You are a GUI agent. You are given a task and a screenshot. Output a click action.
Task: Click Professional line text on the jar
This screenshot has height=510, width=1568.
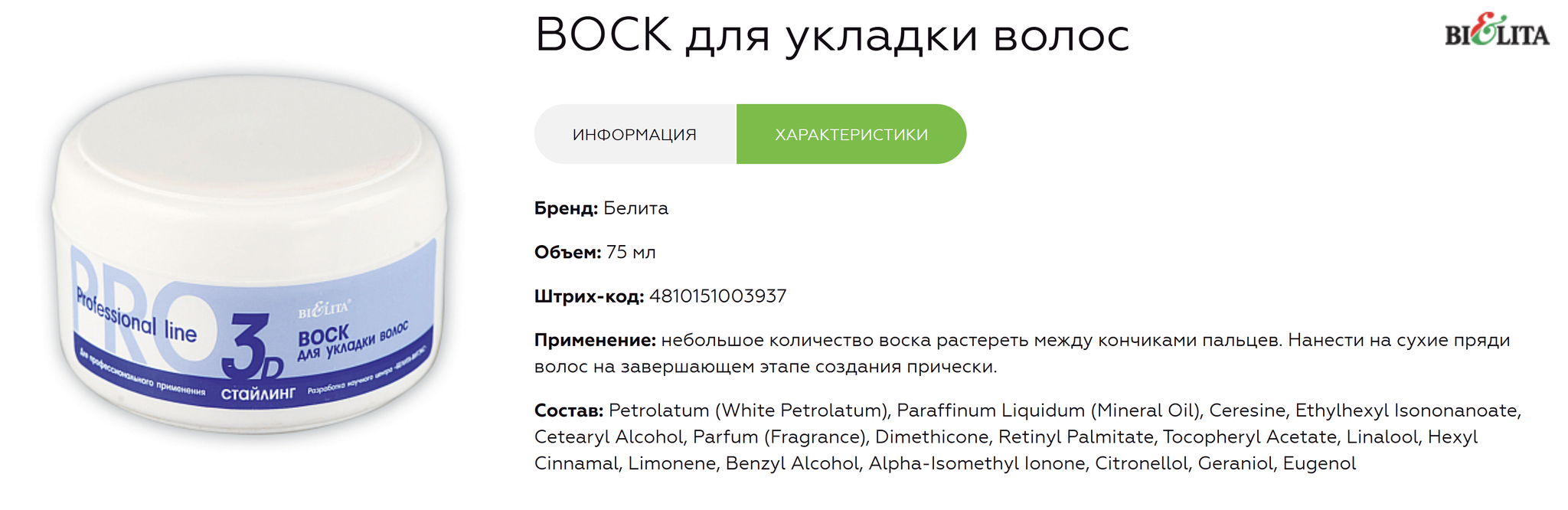[x=136, y=317]
